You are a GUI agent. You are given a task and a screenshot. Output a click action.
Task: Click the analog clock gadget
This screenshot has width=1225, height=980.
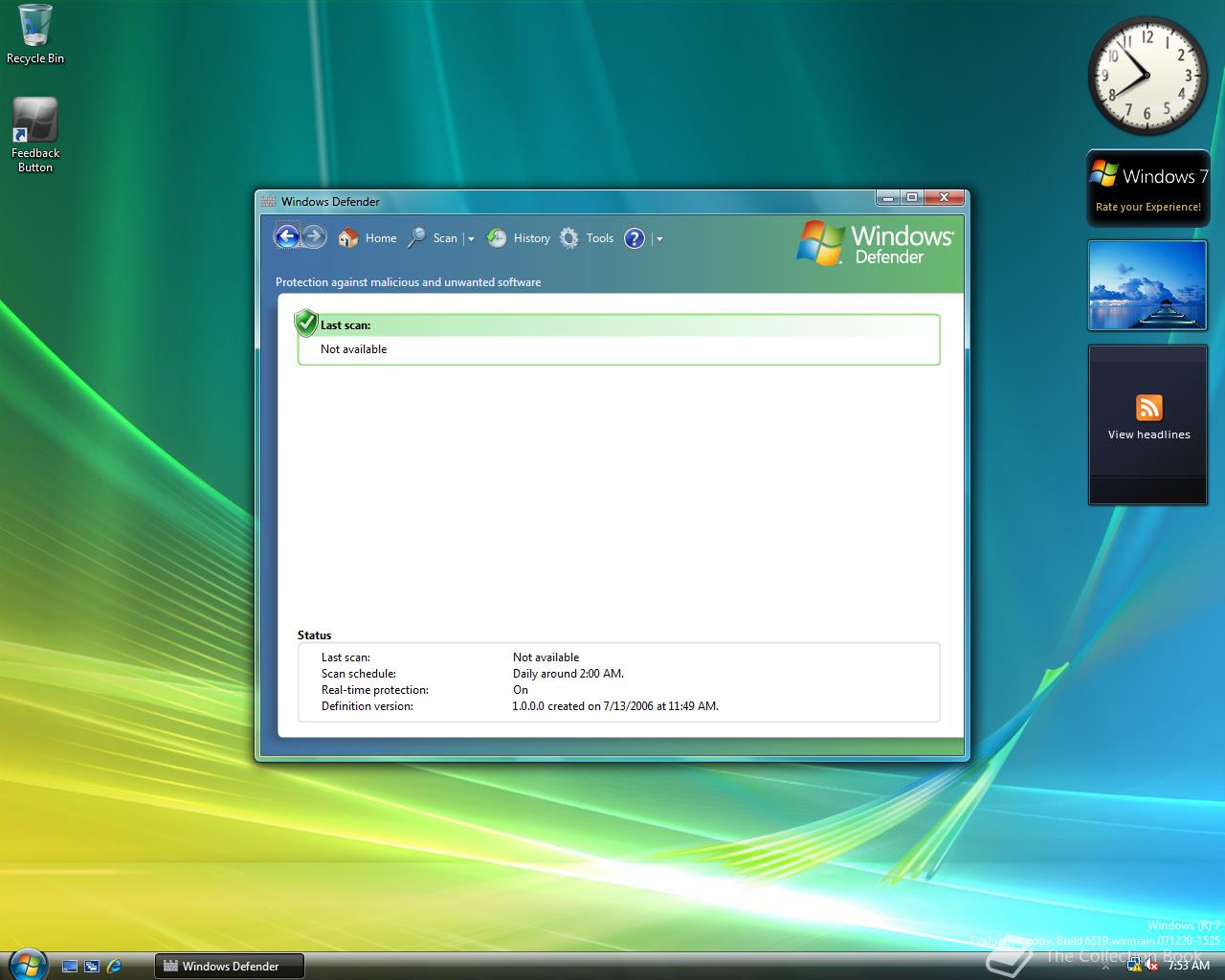[x=1147, y=76]
